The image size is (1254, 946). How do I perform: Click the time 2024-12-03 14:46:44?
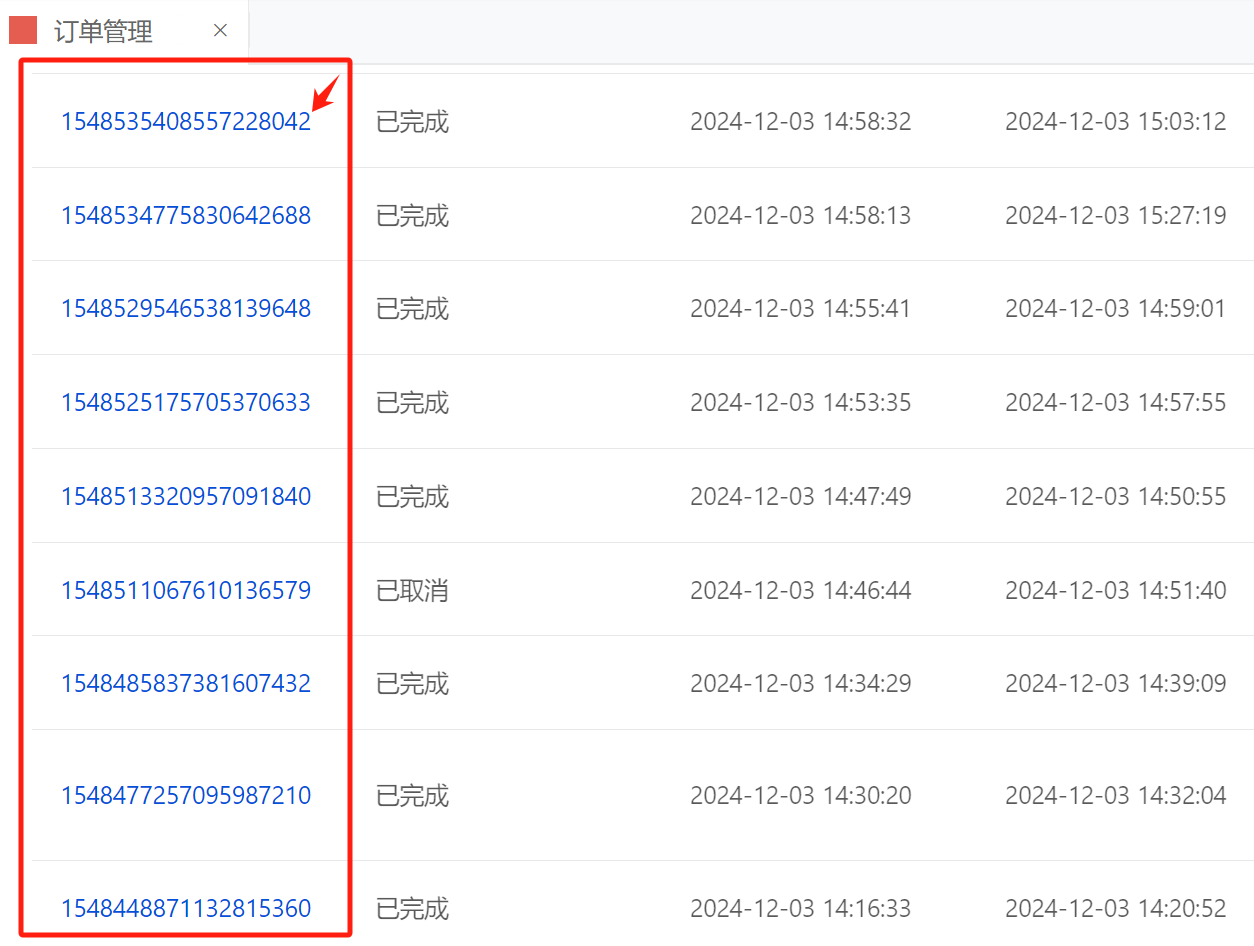pyautogui.click(x=801, y=590)
